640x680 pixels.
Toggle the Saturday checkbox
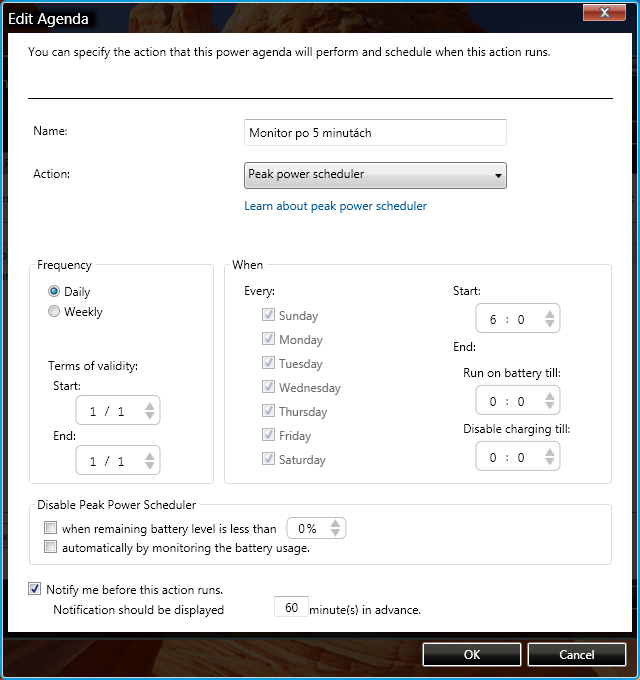click(267, 459)
